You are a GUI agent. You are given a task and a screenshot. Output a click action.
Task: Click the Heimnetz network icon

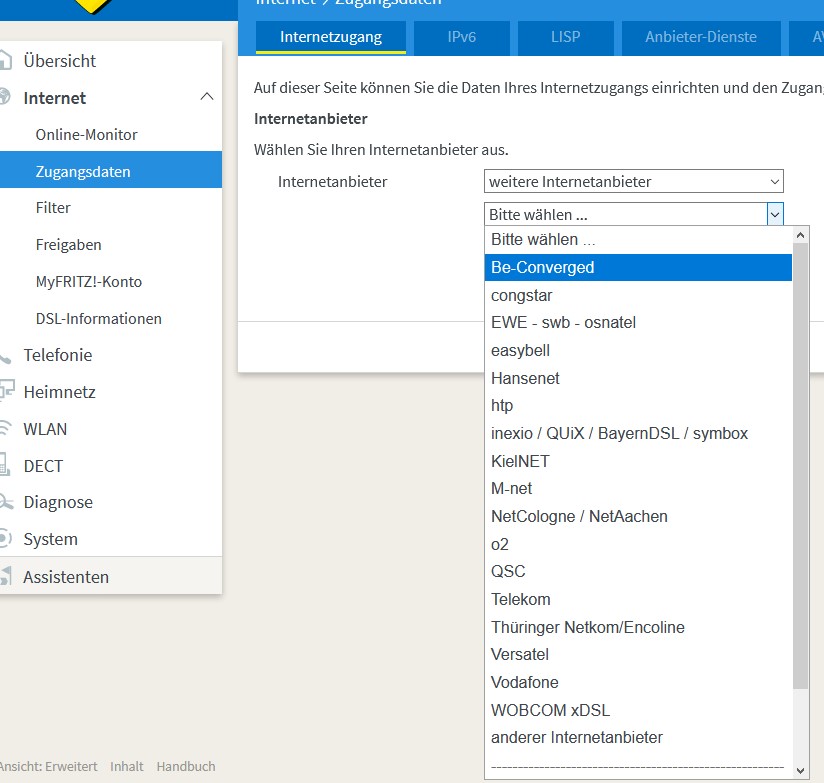pos(7,391)
